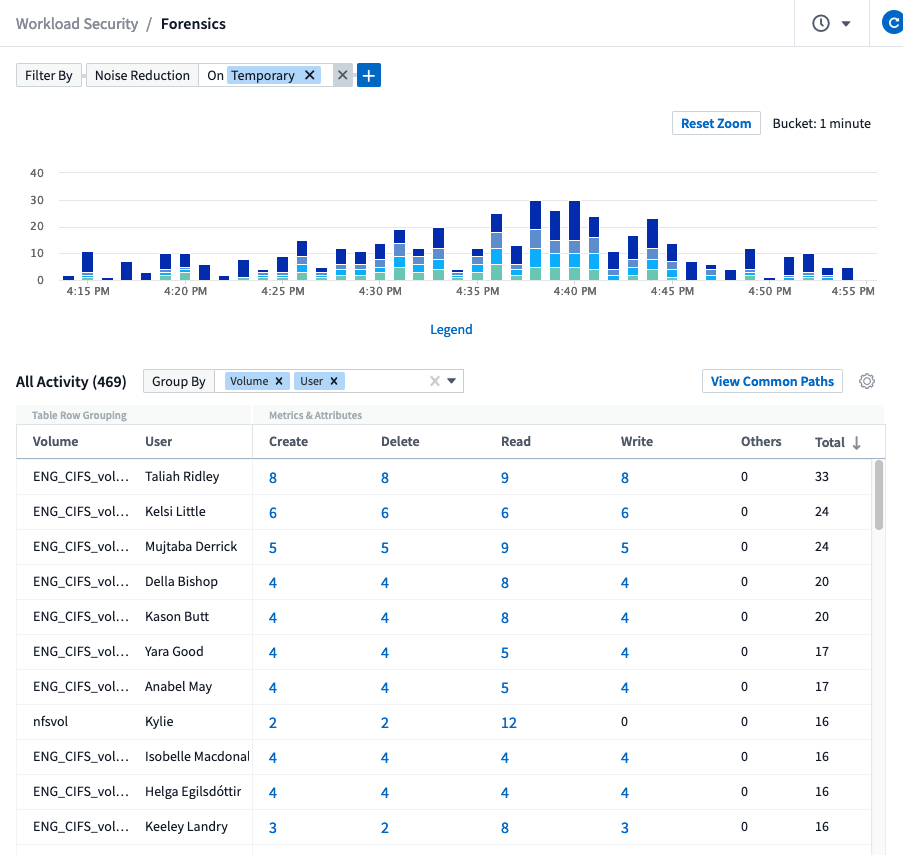
Task: Clear all Group By selections
Action: [434, 381]
